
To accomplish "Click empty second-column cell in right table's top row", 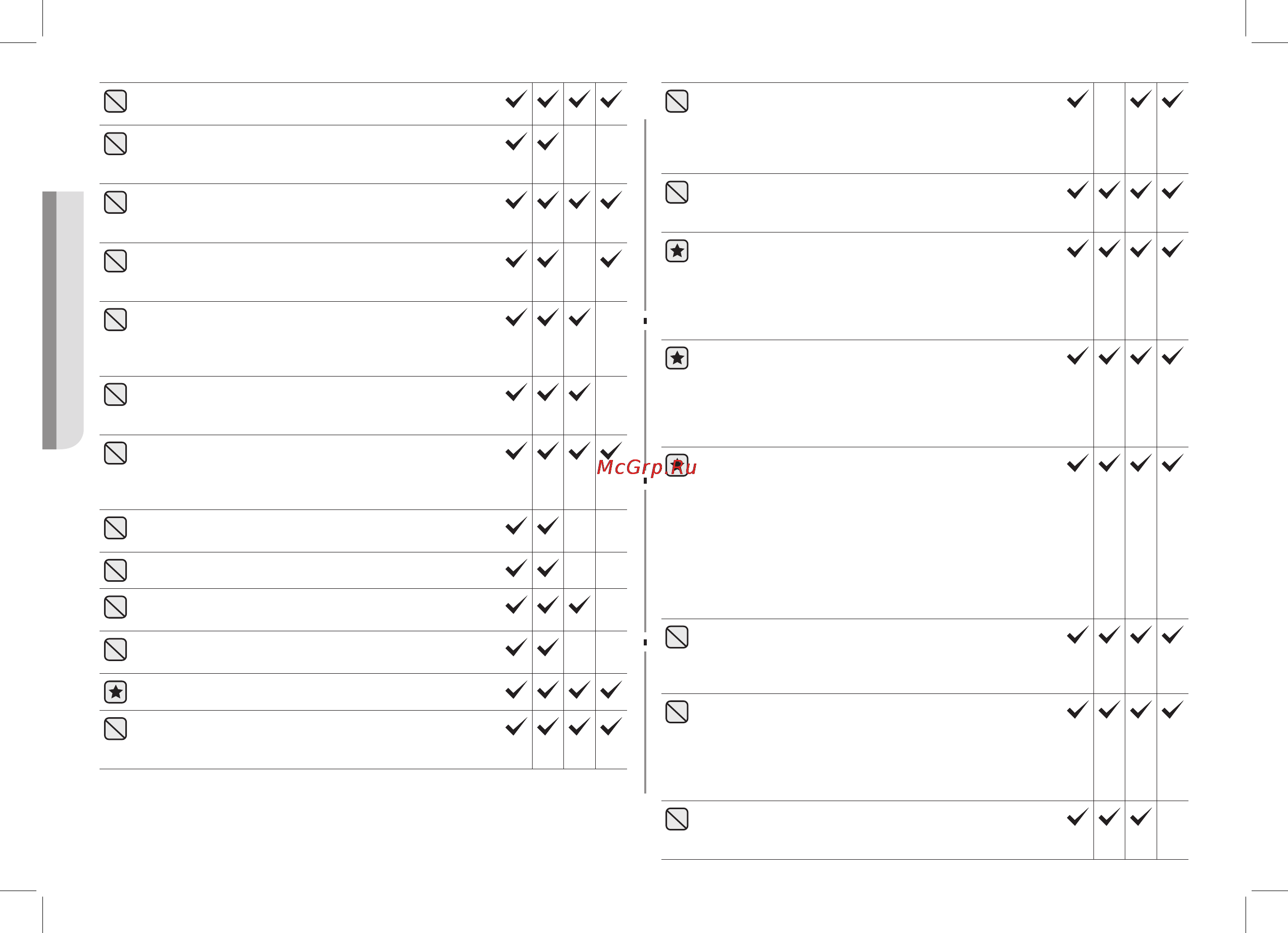I will click(x=1109, y=128).
